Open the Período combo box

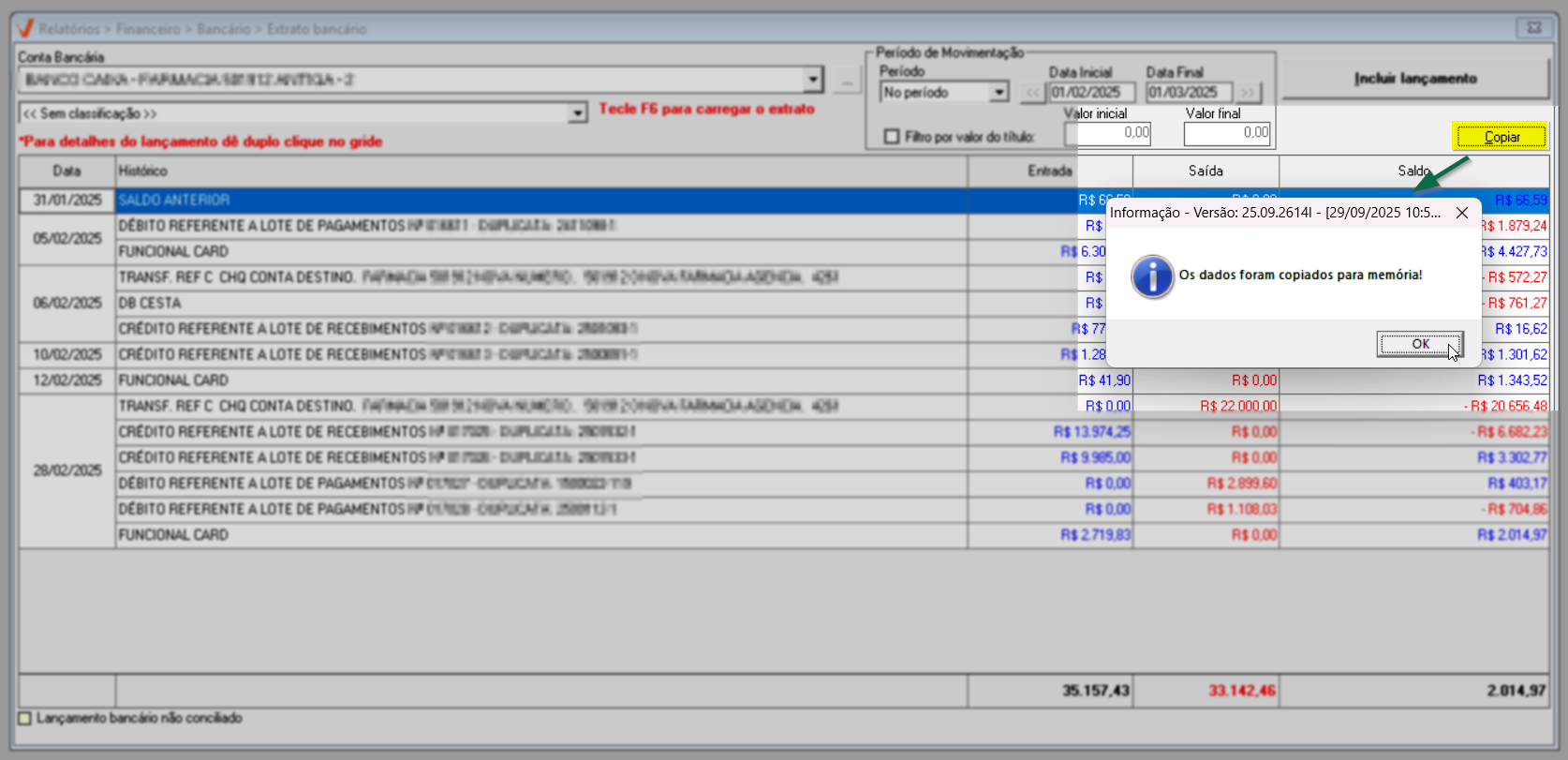pyautogui.click(x=998, y=93)
